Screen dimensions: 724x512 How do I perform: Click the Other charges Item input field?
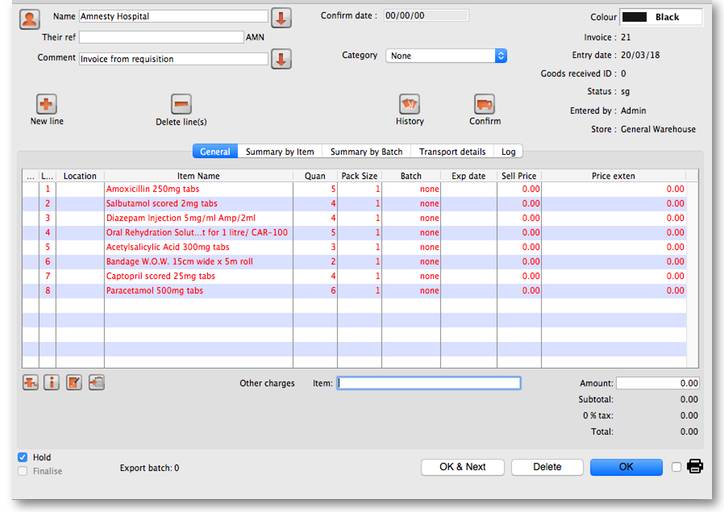point(429,383)
